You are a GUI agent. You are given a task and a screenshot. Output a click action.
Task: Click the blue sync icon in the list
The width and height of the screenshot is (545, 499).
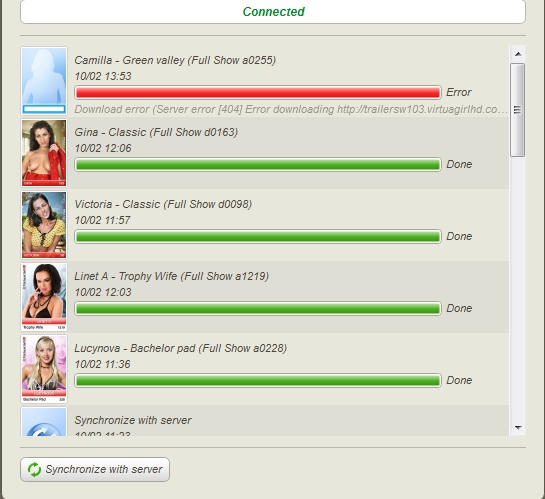coord(44,422)
